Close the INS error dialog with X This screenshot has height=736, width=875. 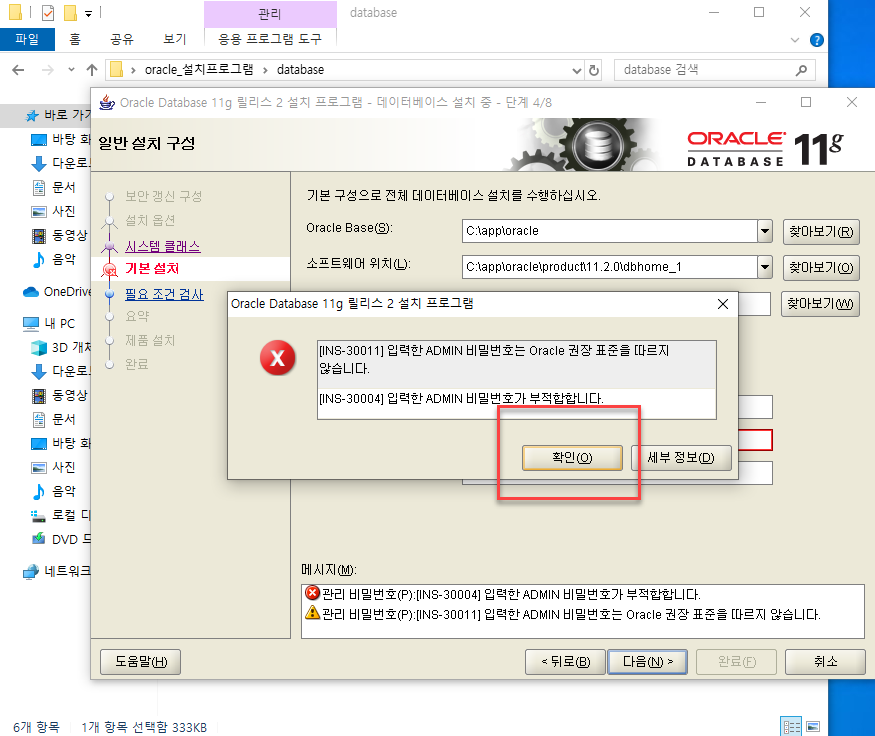tap(723, 304)
